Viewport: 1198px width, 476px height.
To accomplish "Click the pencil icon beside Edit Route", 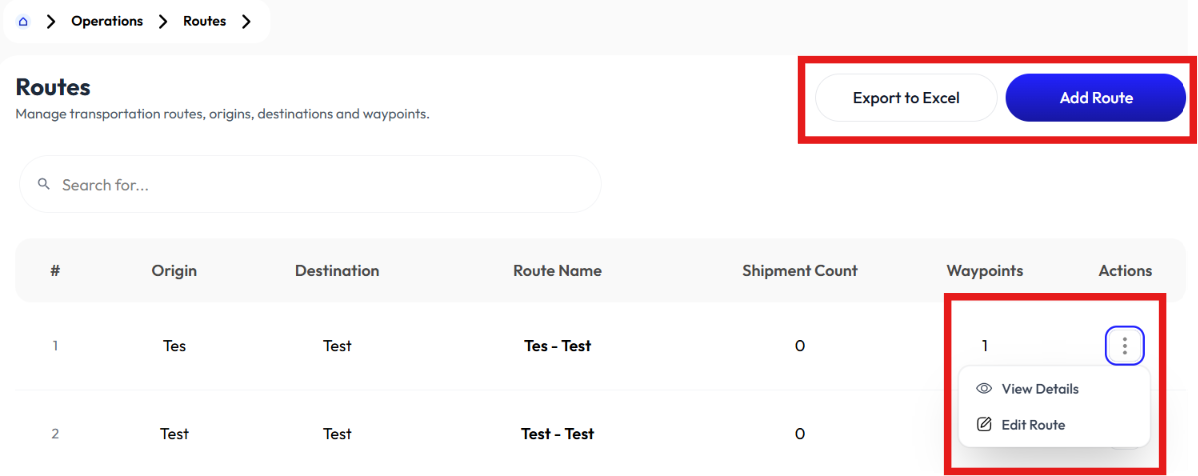I will click(984, 424).
